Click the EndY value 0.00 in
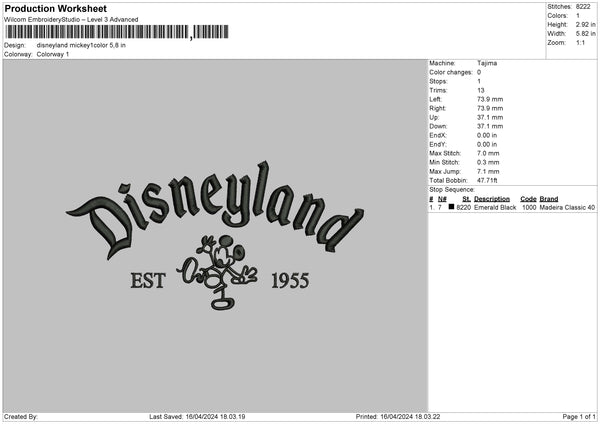The image size is (600, 424). (x=487, y=144)
